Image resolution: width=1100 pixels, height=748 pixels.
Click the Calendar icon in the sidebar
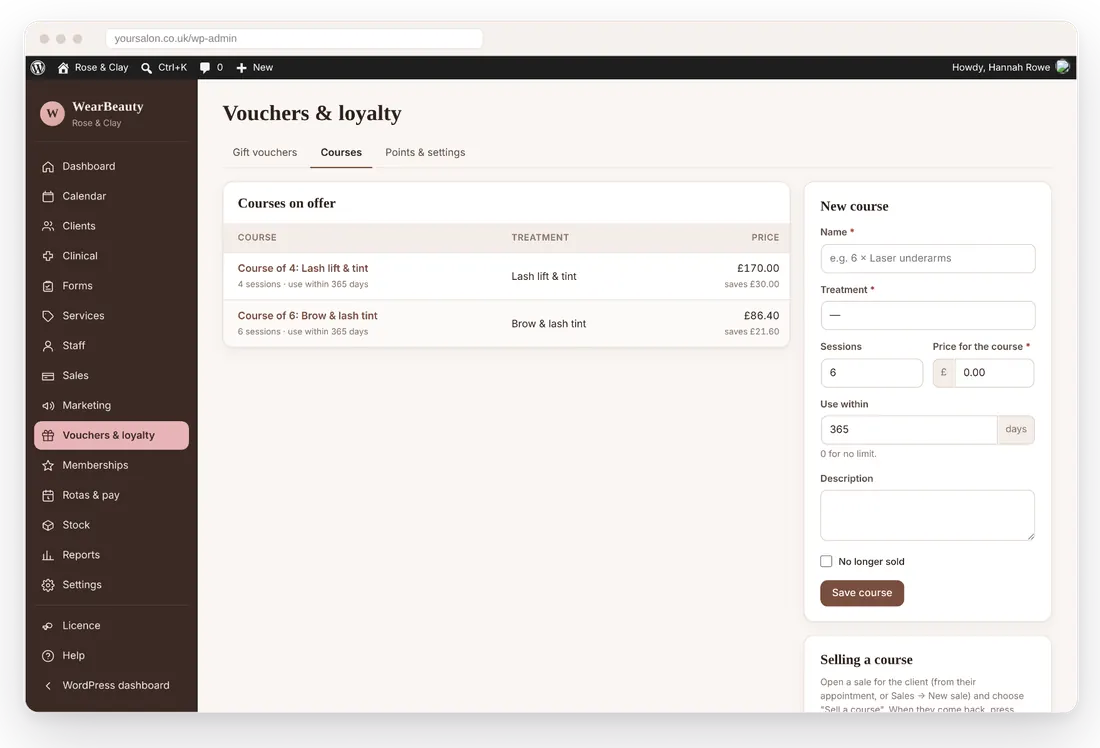point(48,196)
